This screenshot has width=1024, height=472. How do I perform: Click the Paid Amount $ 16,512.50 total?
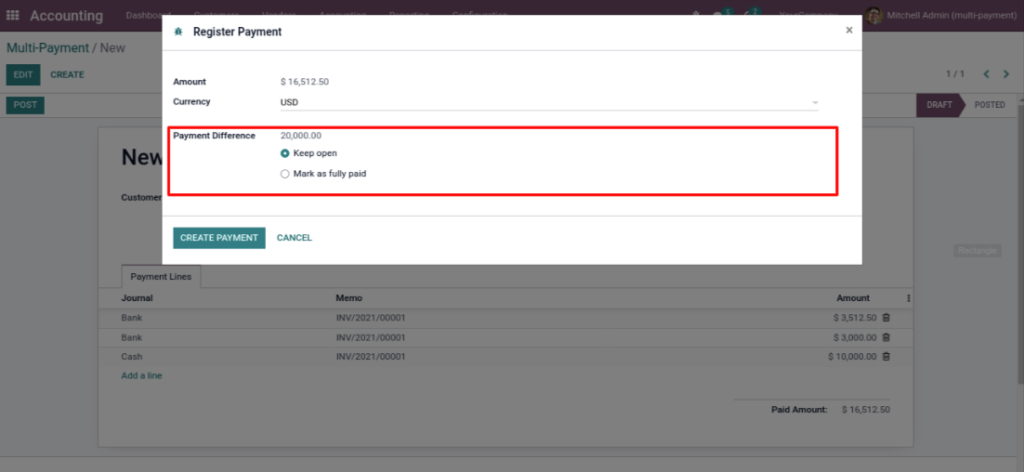(x=865, y=410)
